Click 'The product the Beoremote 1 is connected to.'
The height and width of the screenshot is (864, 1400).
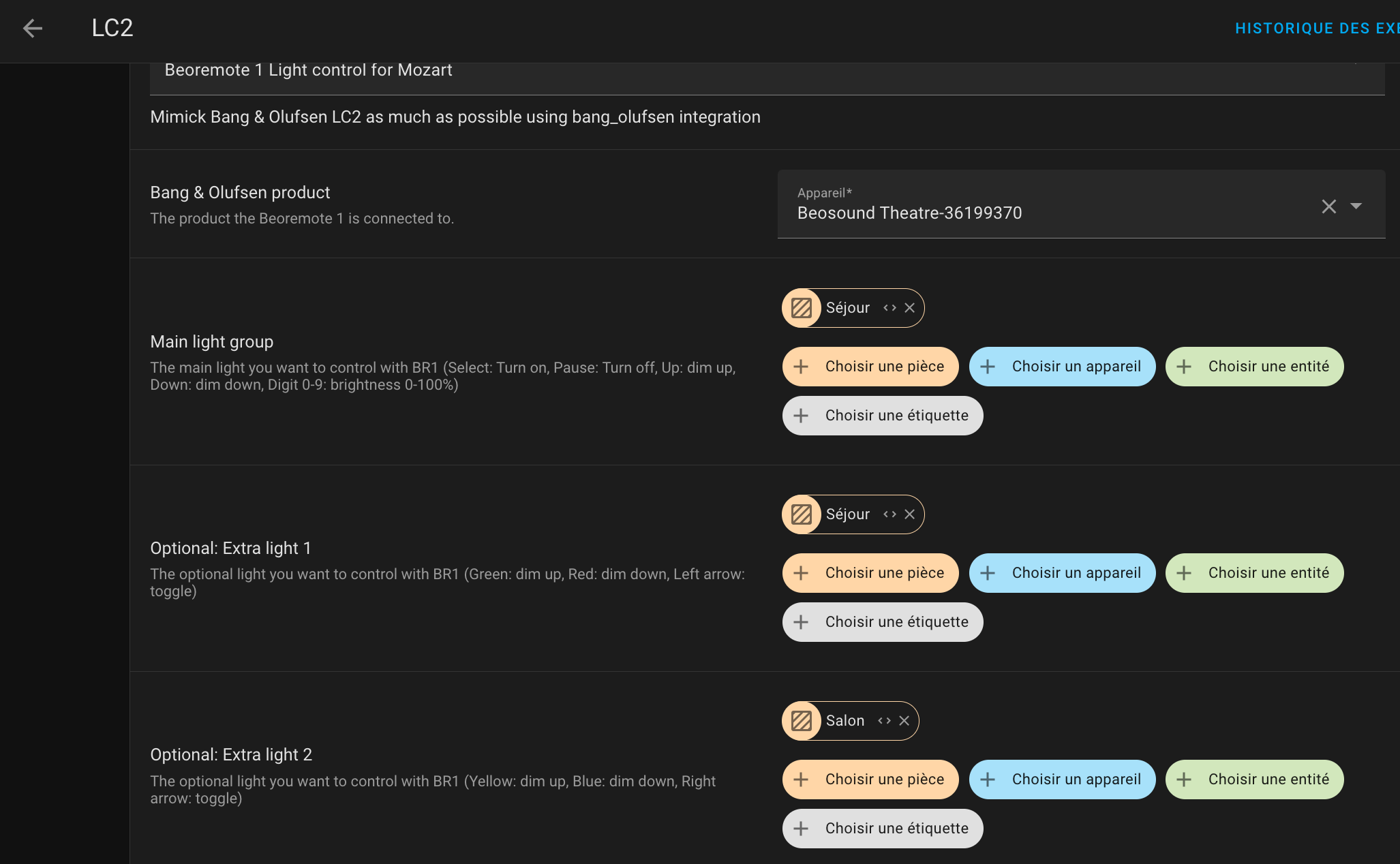pos(302,219)
